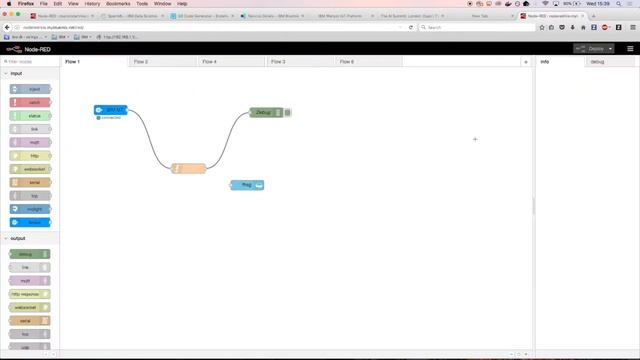This screenshot has width=640, height=360.
Task: Select the debug output node in palette
Action: [30, 254]
